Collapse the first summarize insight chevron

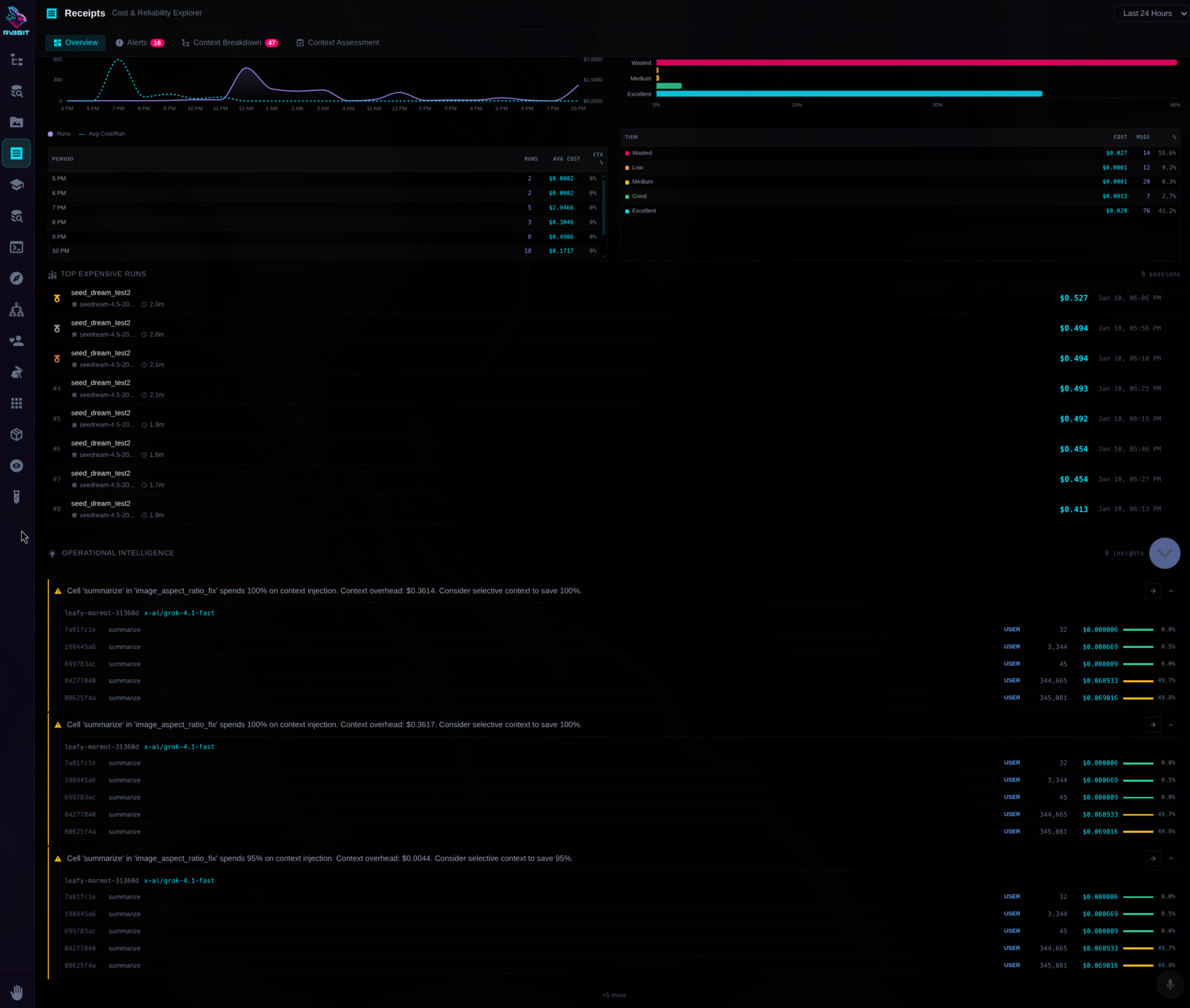1171,591
